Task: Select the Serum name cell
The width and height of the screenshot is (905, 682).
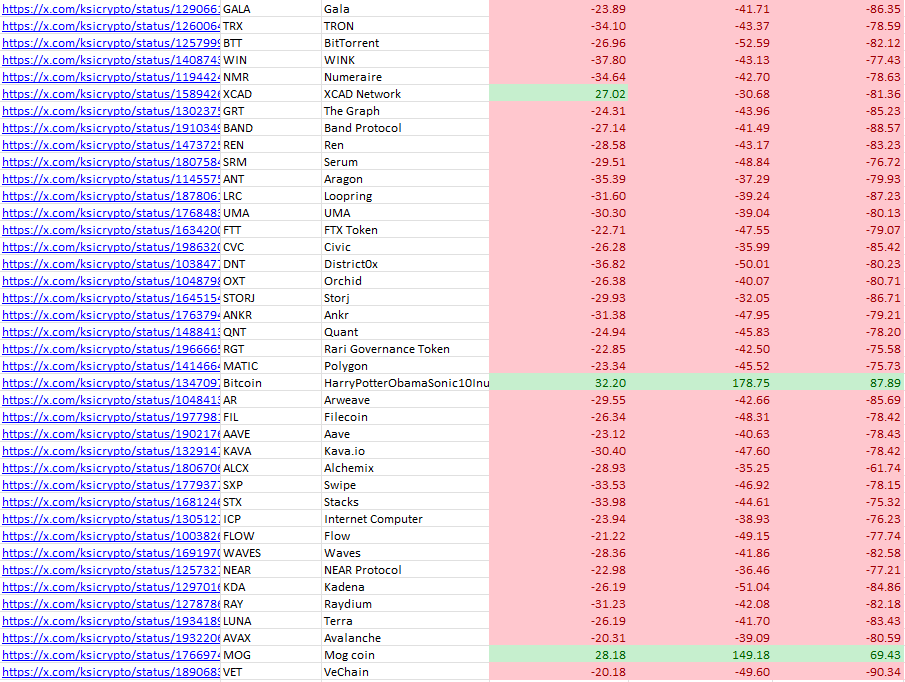Action: (405, 162)
